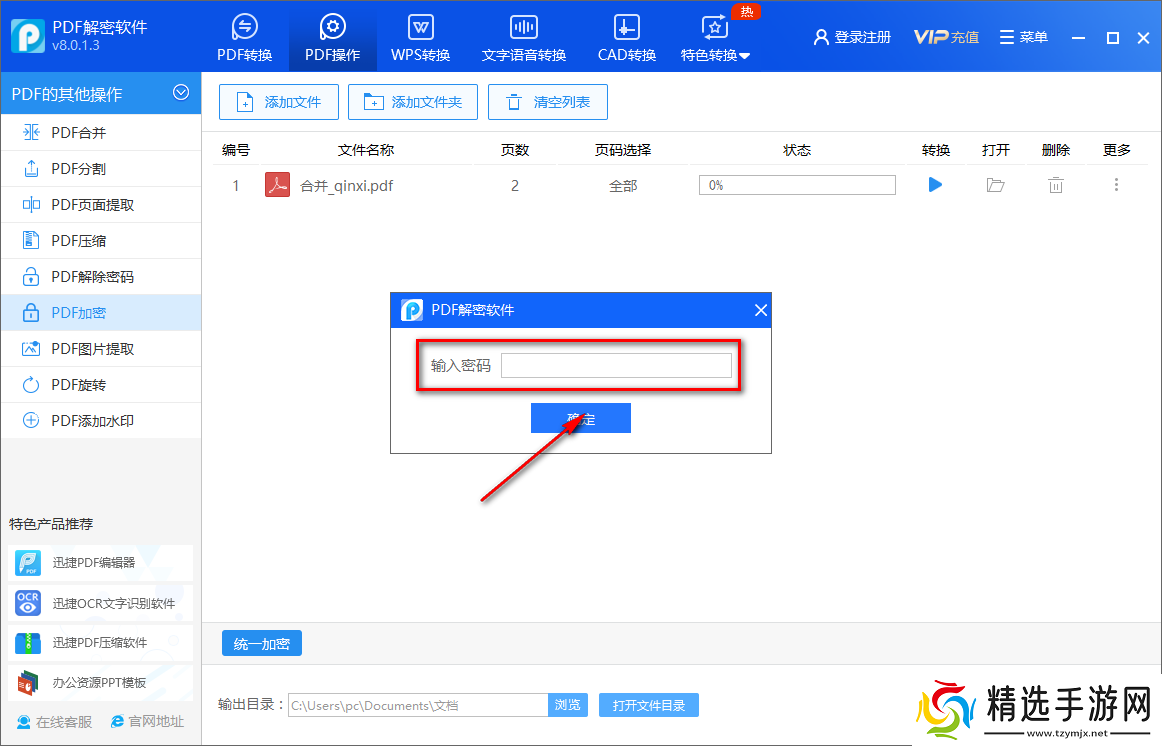Open more options for the file row
The image size is (1162, 746).
click(1116, 185)
